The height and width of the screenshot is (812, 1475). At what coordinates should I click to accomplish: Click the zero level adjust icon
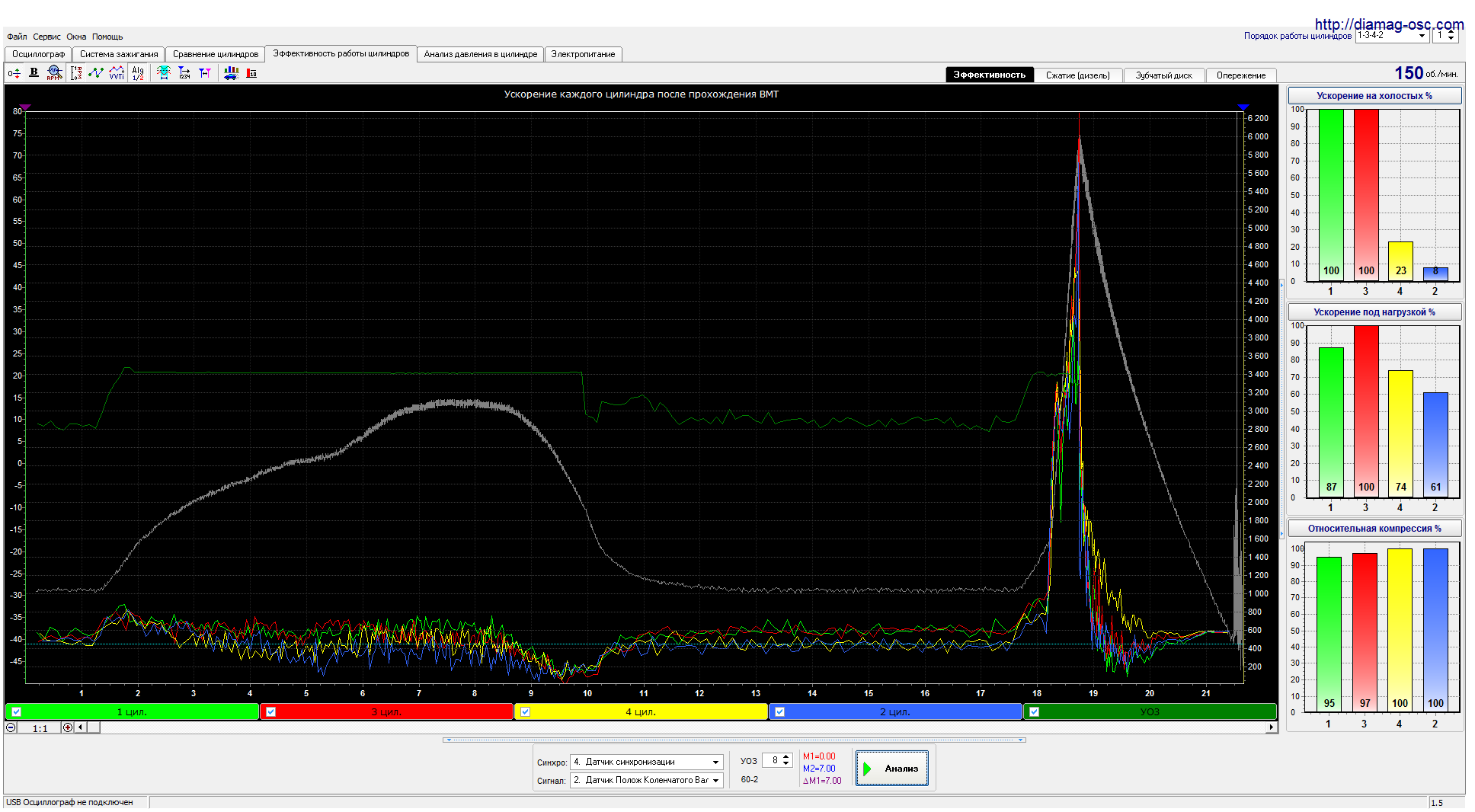coord(14,73)
